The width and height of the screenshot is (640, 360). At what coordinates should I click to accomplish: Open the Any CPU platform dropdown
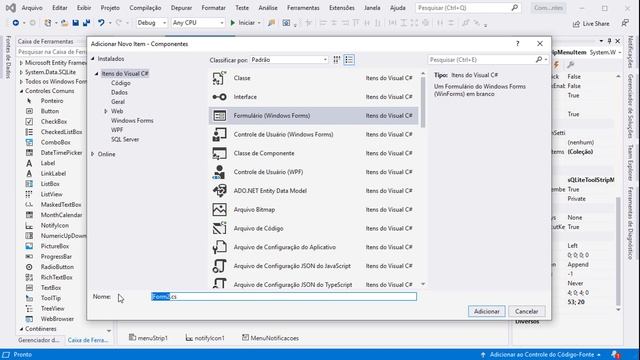198,23
